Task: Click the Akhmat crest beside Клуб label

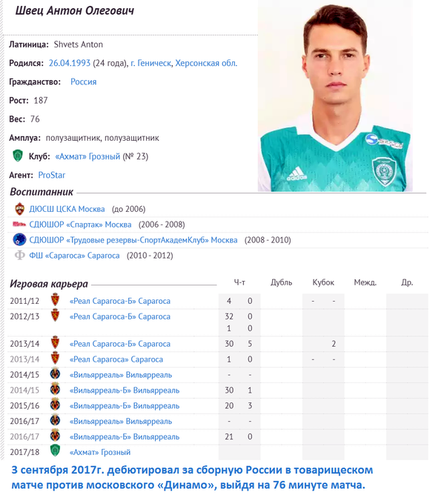Action: (x=18, y=156)
